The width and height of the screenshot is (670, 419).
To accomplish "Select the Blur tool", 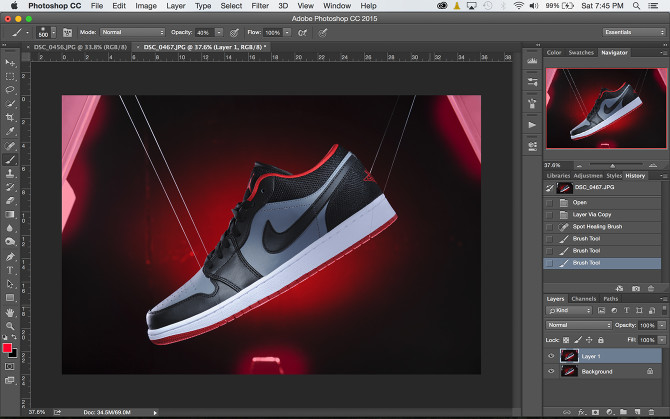I will [10, 228].
